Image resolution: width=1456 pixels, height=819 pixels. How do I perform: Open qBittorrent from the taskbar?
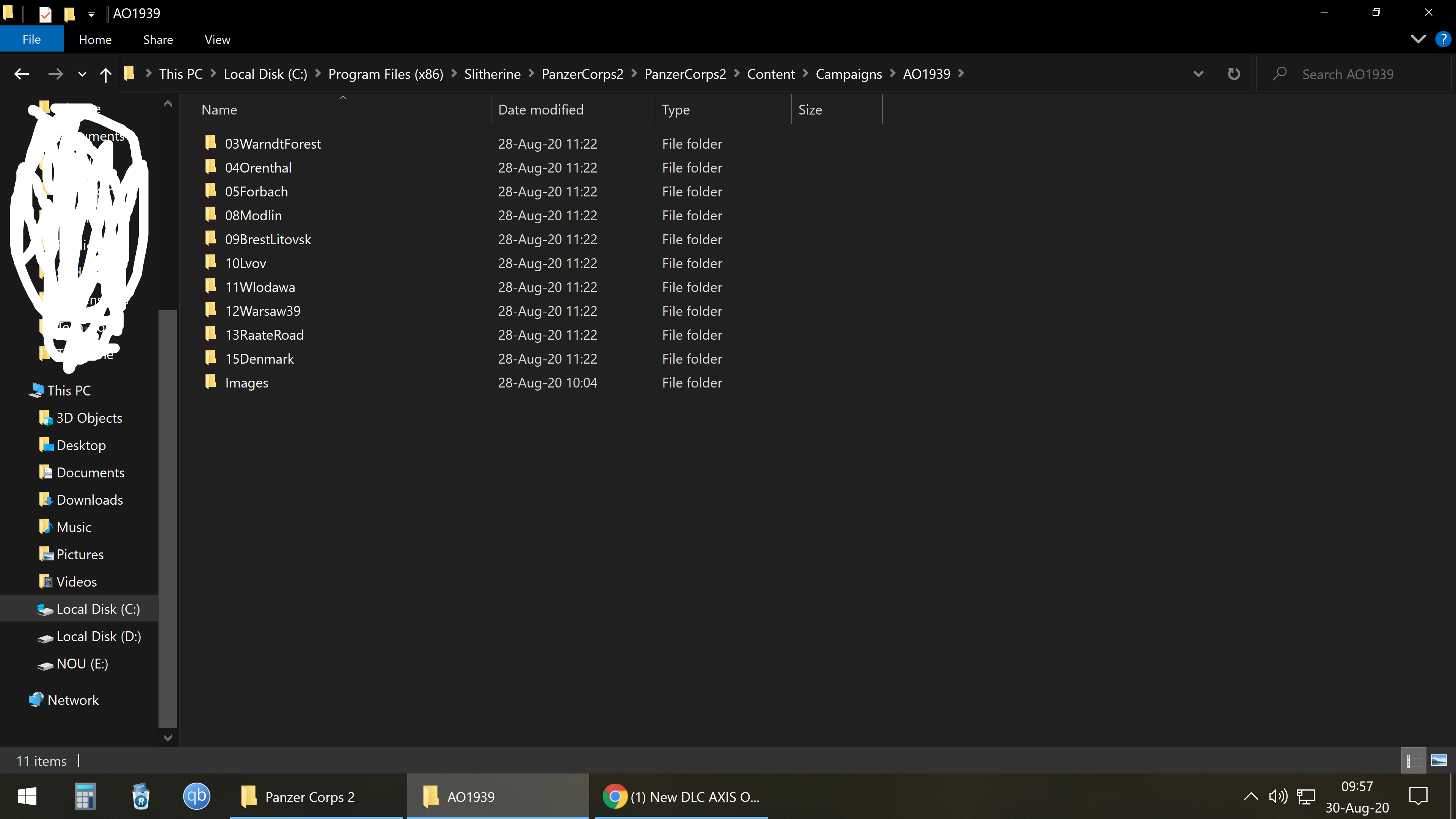tap(197, 796)
